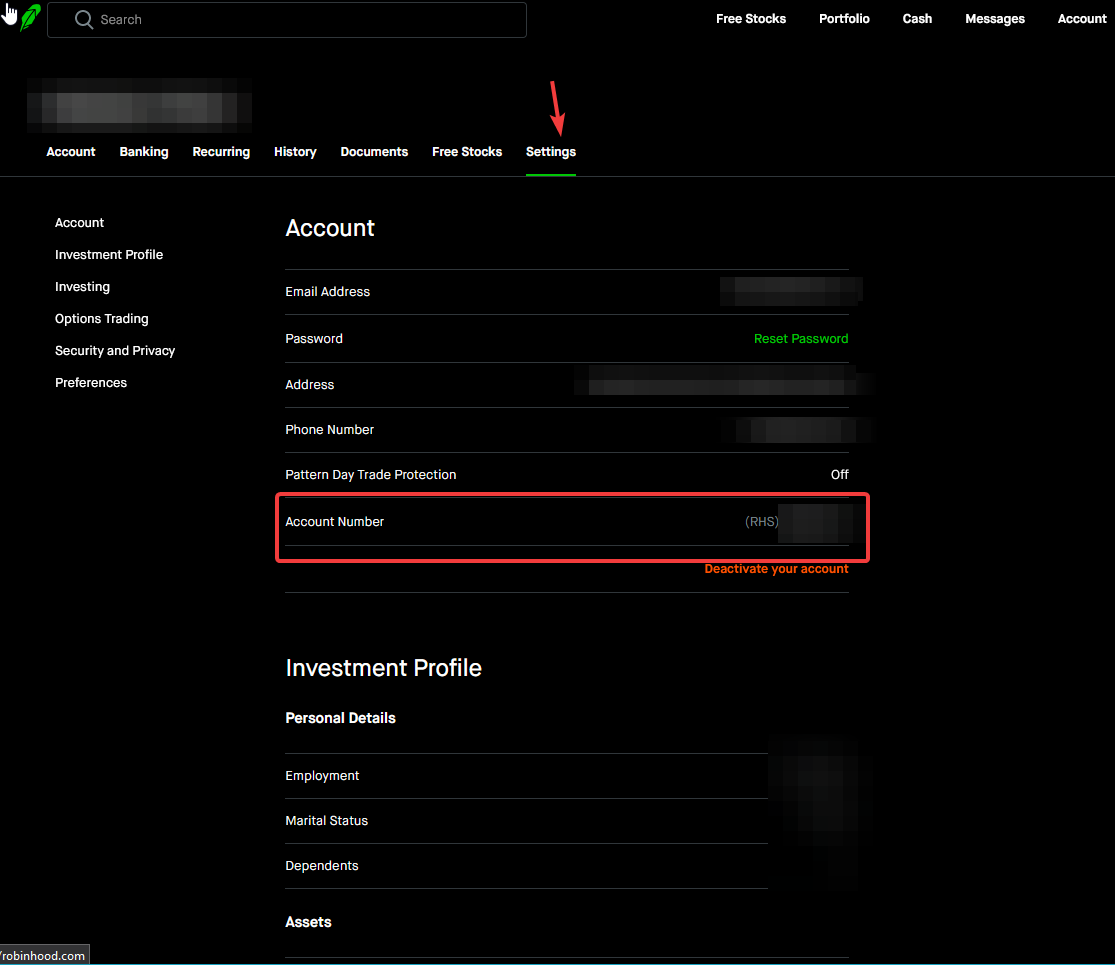Switch to the Banking tab

pos(144,151)
